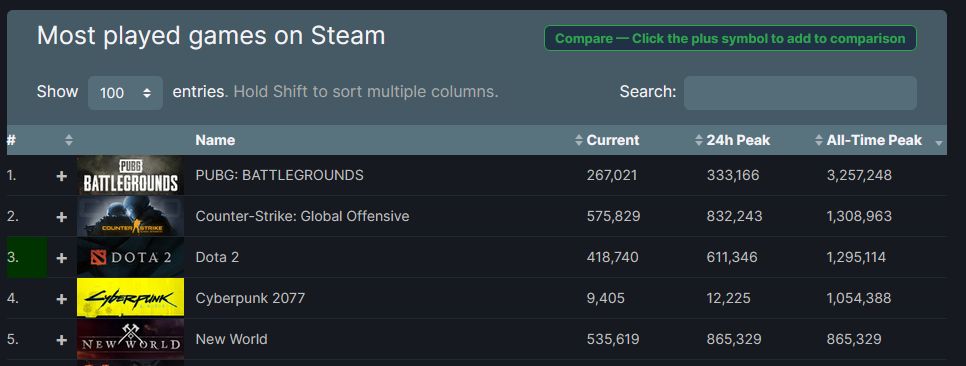The height and width of the screenshot is (366, 966).
Task: Click the Cyberpunk 2077 yellow thumbnail
Action: click(x=130, y=298)
